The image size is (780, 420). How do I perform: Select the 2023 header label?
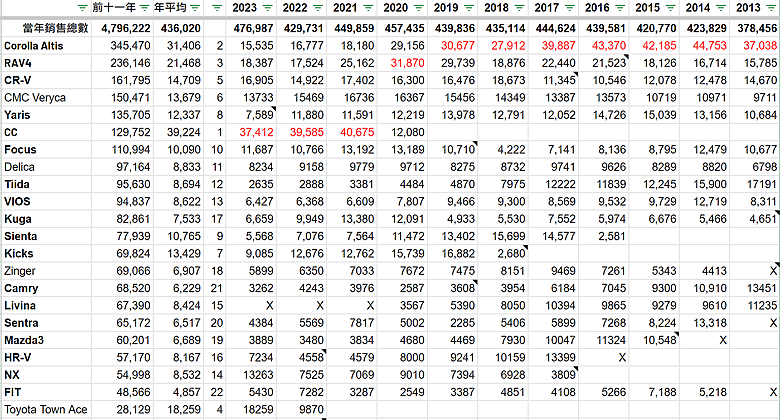(244, 8)
